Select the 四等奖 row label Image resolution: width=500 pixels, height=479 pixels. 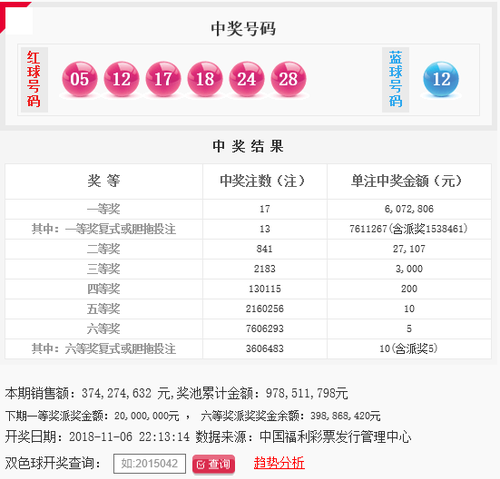click(104, 289)
